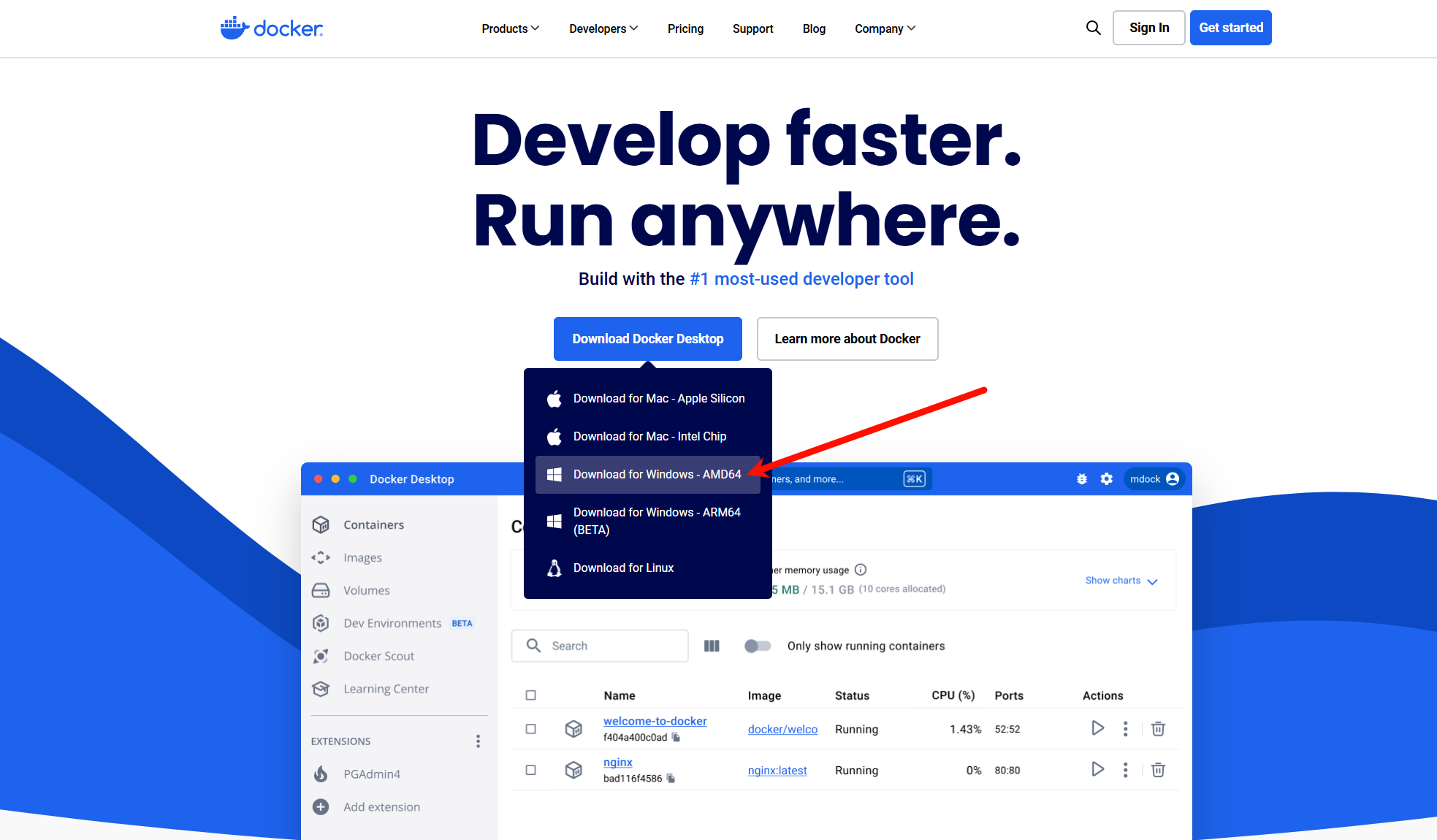Open the Blog page
The height and width of the screenshot is (840, 1437).
click(814, 28)
